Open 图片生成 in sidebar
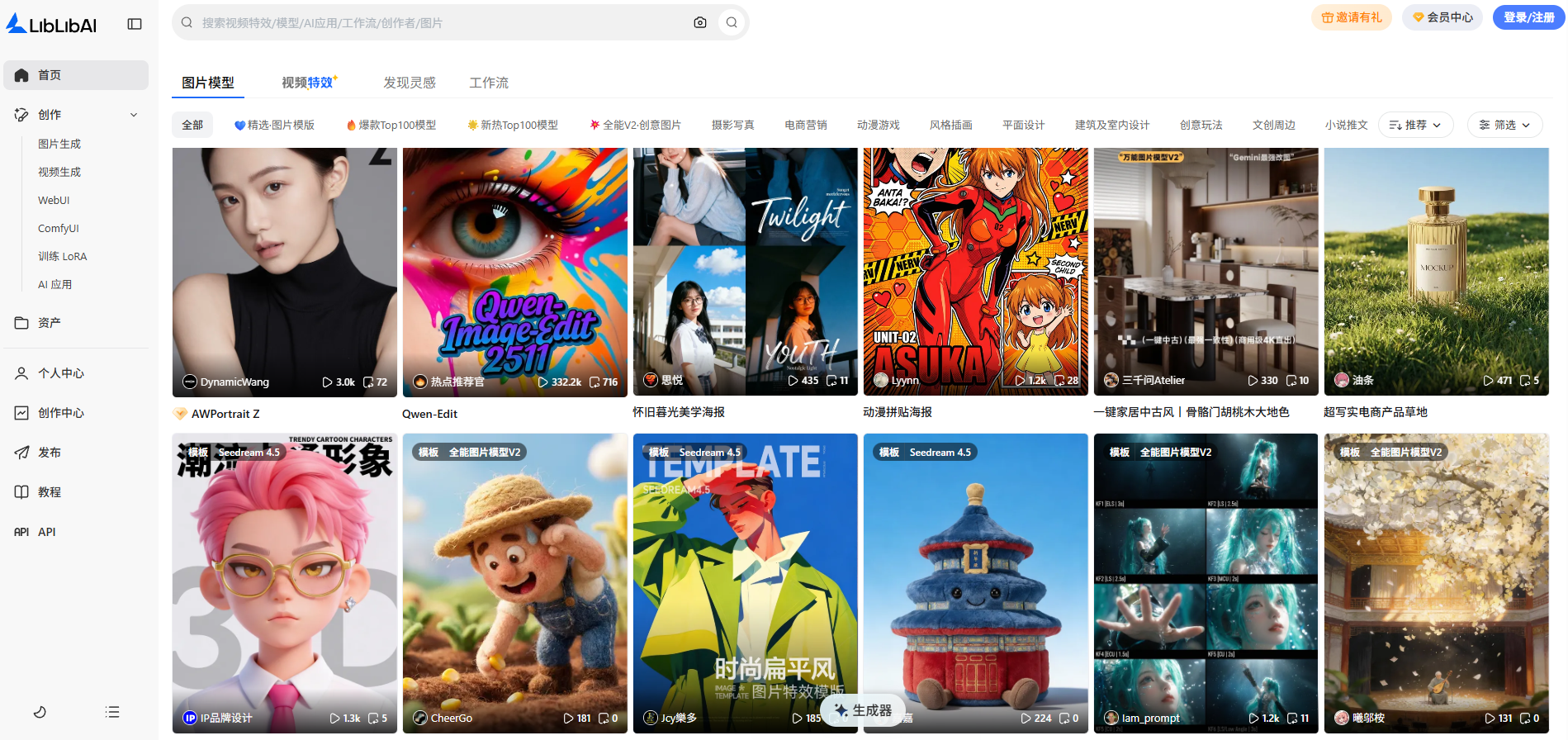This screenshot has height=740, width=1568. tap(59, 144)
